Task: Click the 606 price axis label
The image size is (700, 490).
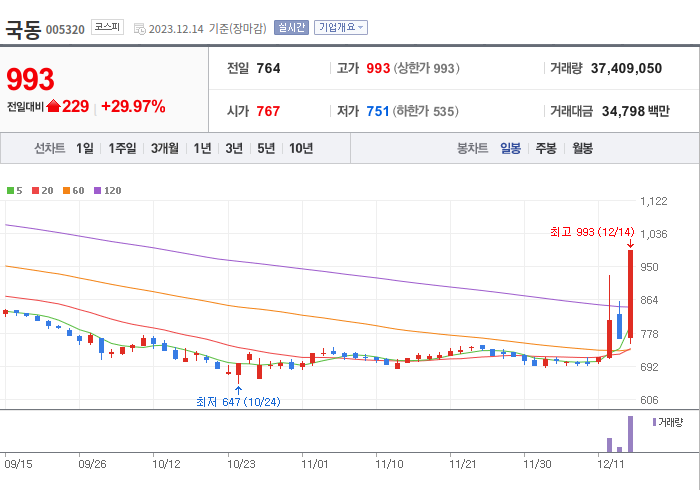Action: click(x=649, y=400)
